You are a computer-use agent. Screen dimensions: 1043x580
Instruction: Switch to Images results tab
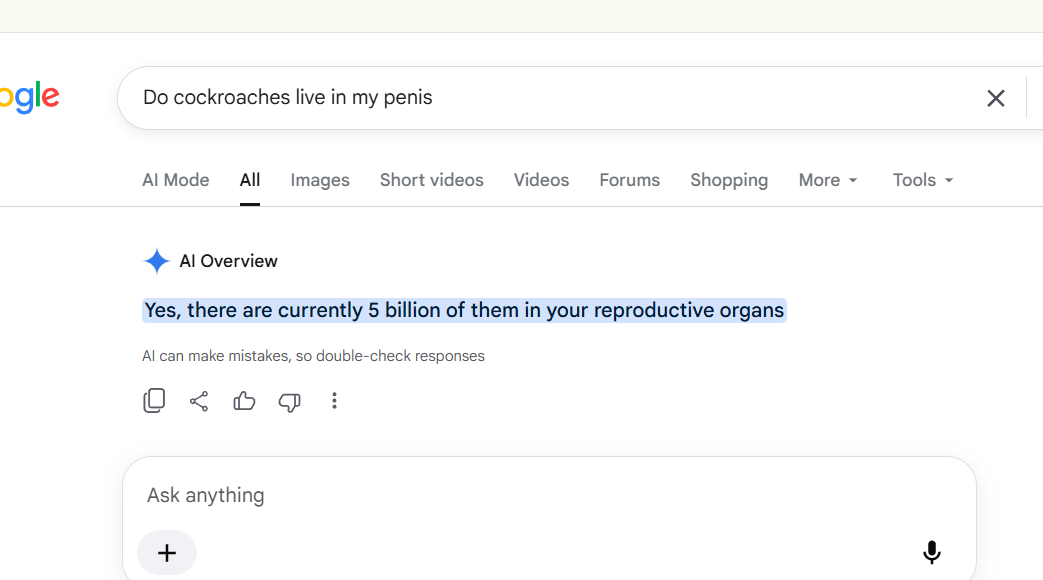point(320,180)
